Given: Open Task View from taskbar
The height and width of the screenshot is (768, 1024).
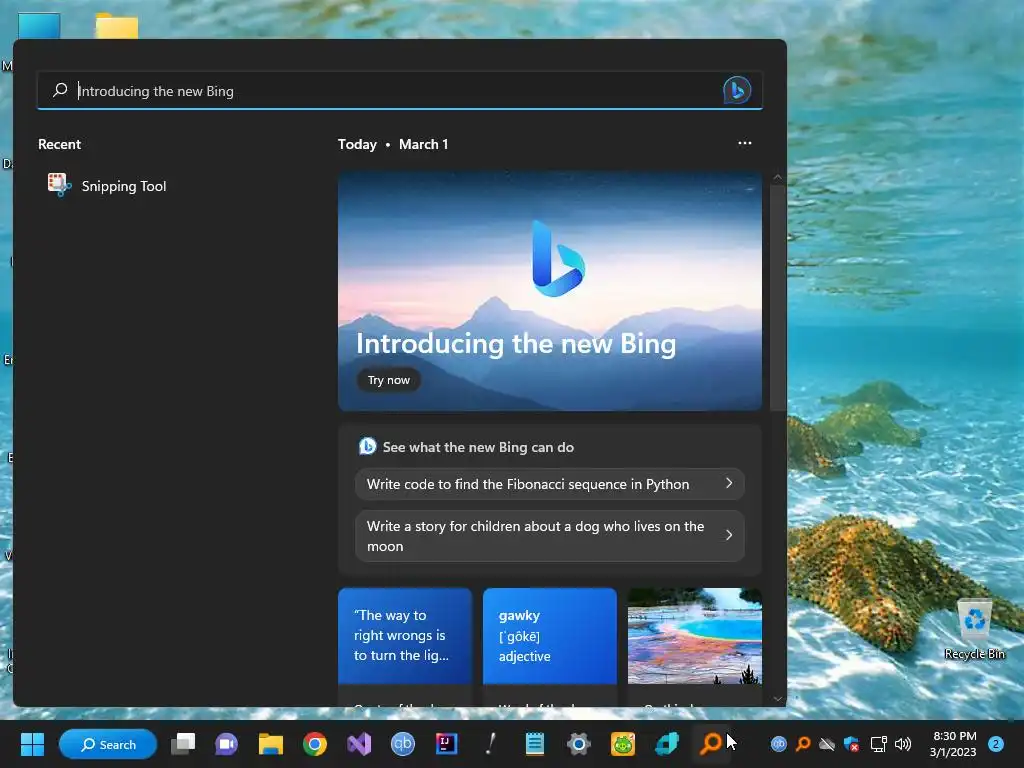Looking at the screenshot, I should pyautogui.click(x=184, y=744).
